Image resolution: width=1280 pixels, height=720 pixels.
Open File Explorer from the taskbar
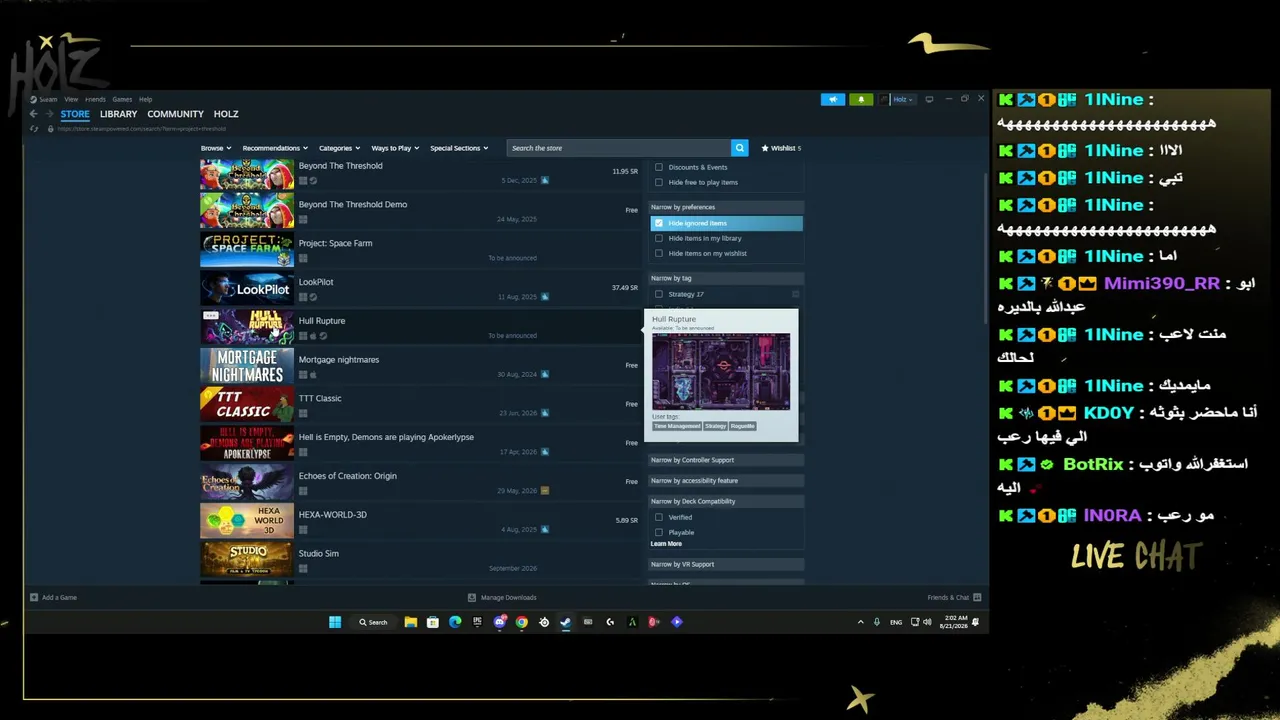[410, 622]
